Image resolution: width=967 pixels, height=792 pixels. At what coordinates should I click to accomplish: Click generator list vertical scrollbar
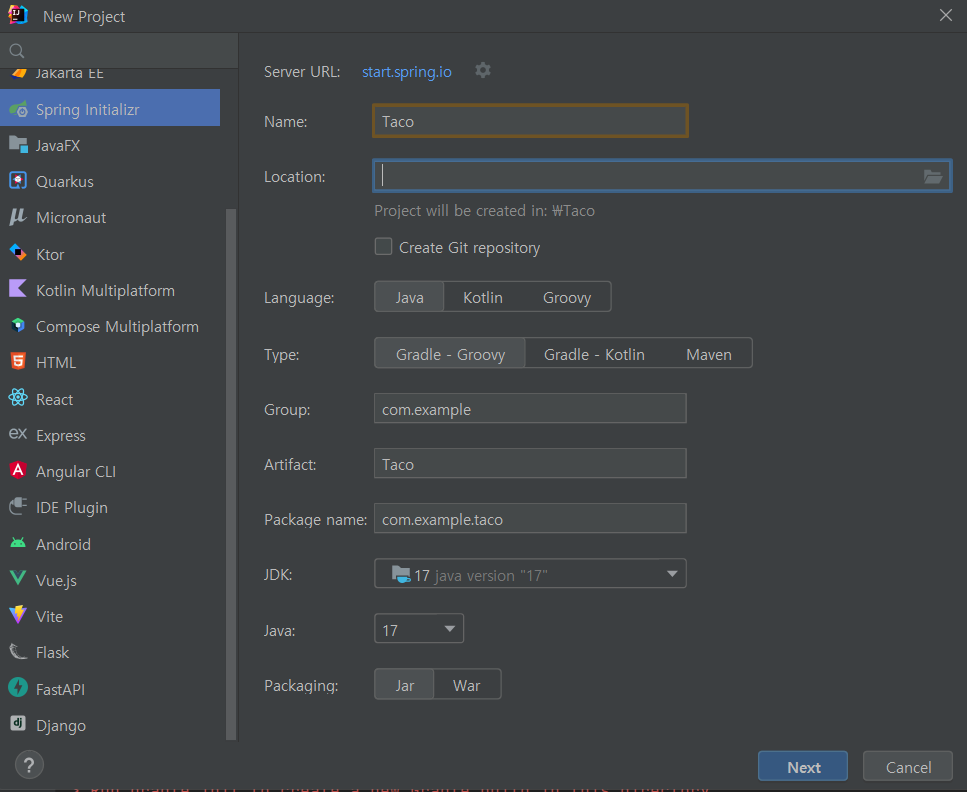[231, 474]
